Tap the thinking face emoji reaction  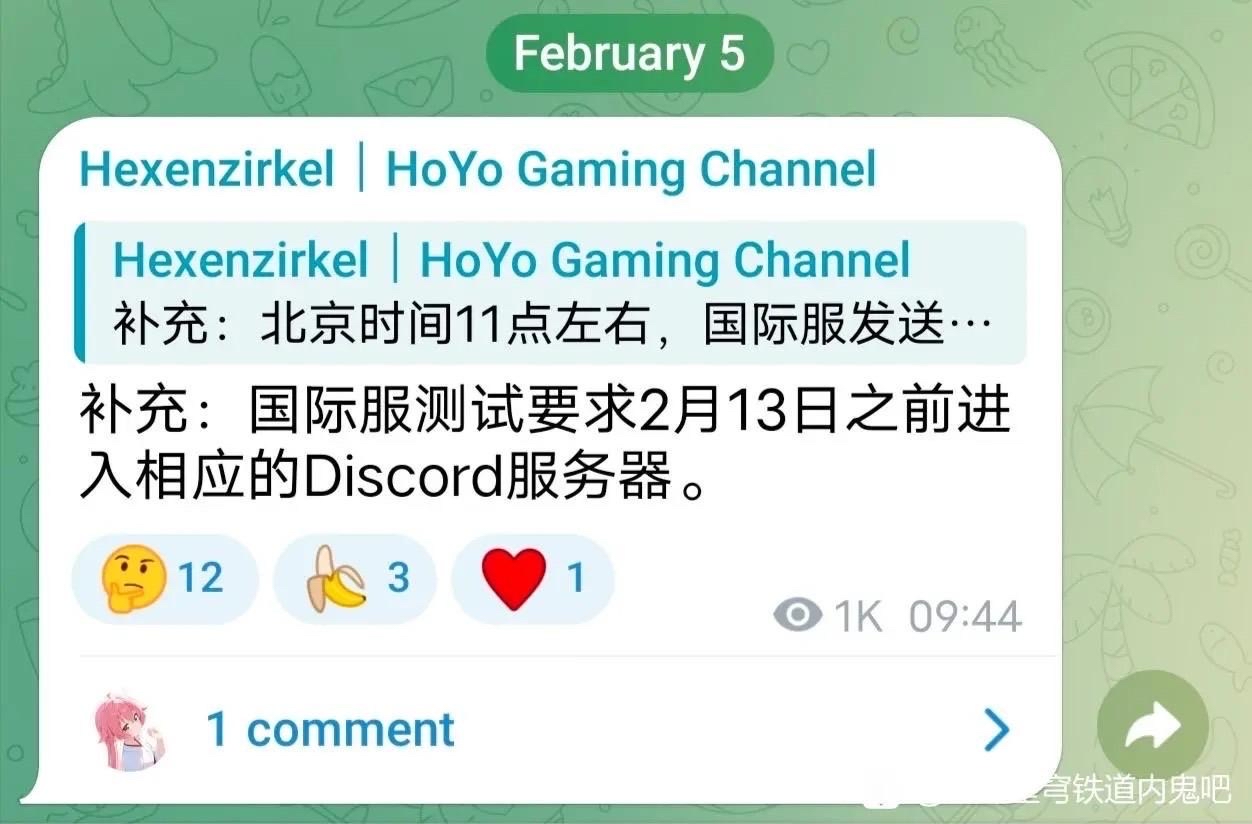click(x=133, y=580)
